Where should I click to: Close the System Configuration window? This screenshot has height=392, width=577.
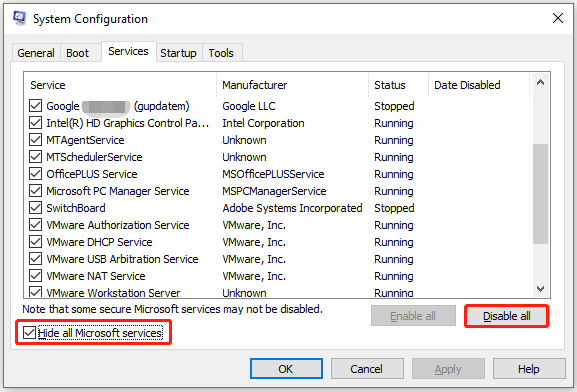pyautogui.click(x=557, y=18)
